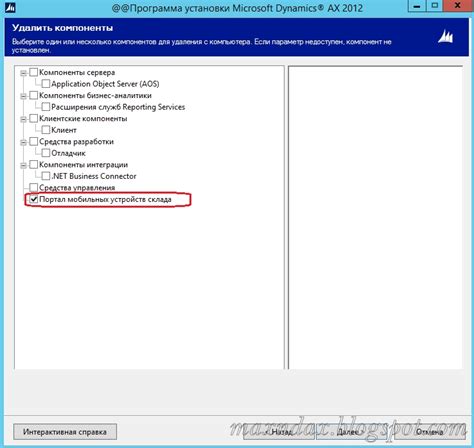The width and height of the screenshot is (474, 448).
Task: Enable the .NET Business Connector checkbox
Action: point(46,176)
